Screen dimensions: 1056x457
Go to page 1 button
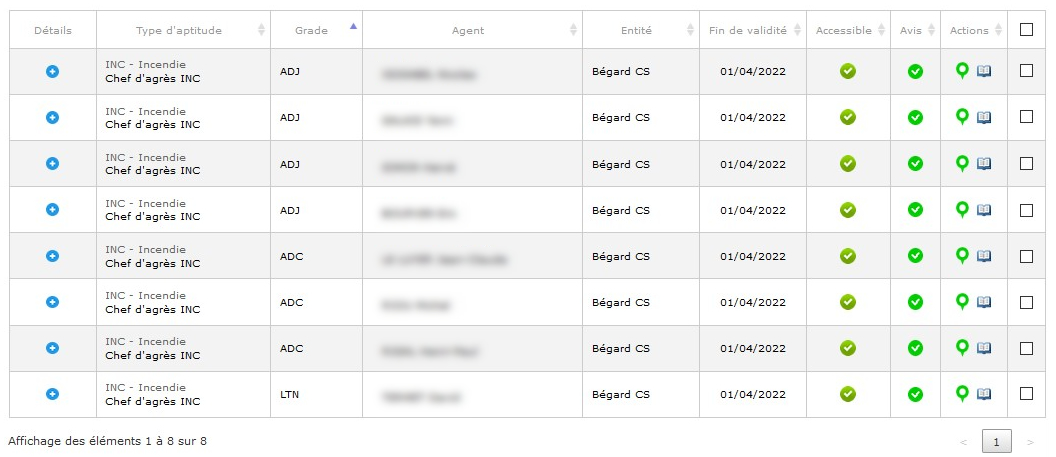pyautogui.click(x=997, y=442)
